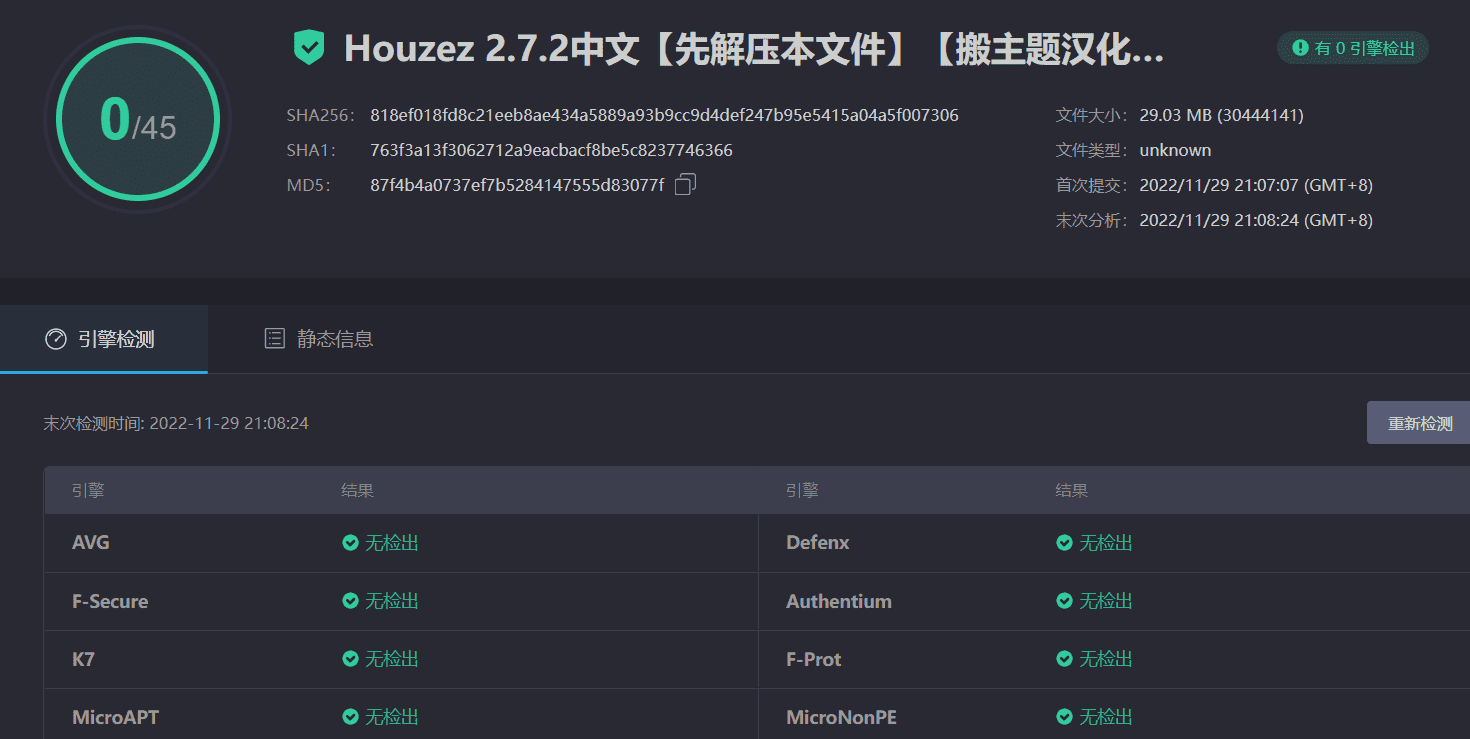Click 无检出 result text for AVG
Viewport: 1470px width, 739px height.
[x=392, y=543]
